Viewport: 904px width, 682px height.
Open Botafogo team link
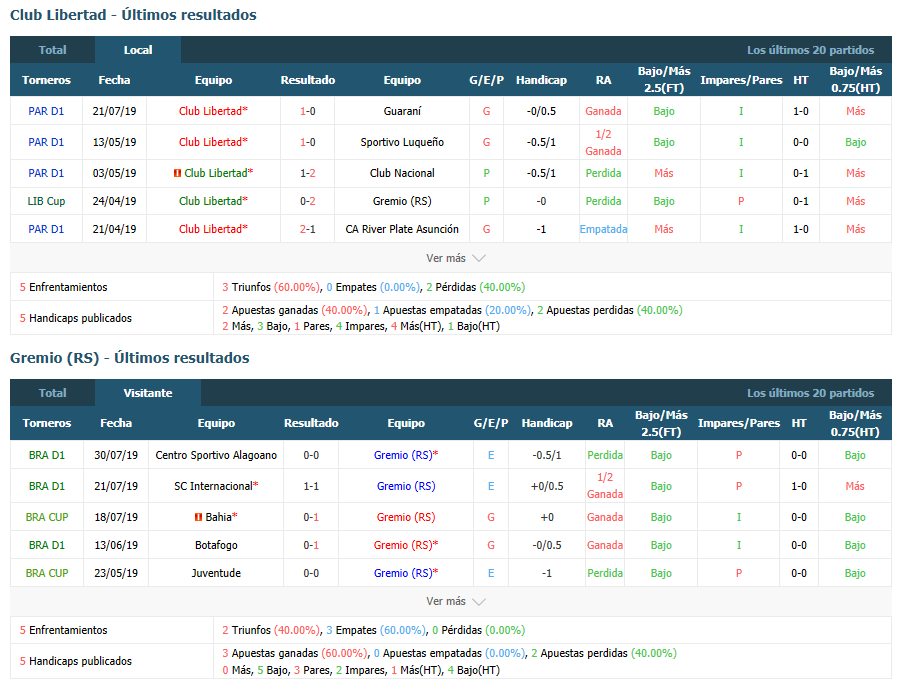click(216, 545)
